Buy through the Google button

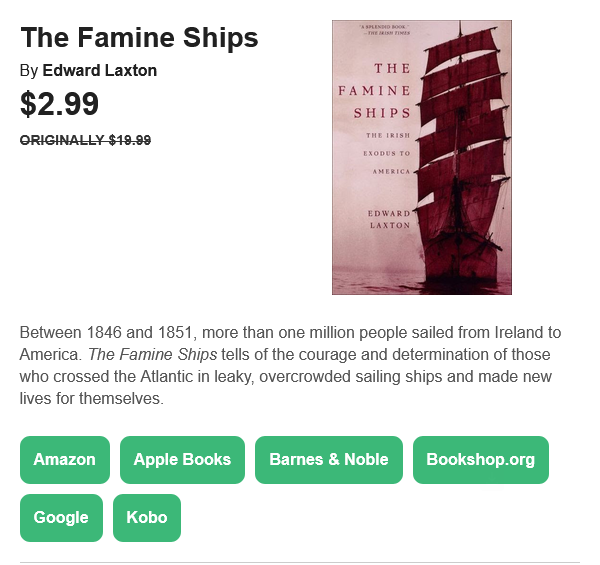click(x=61, y=518)
